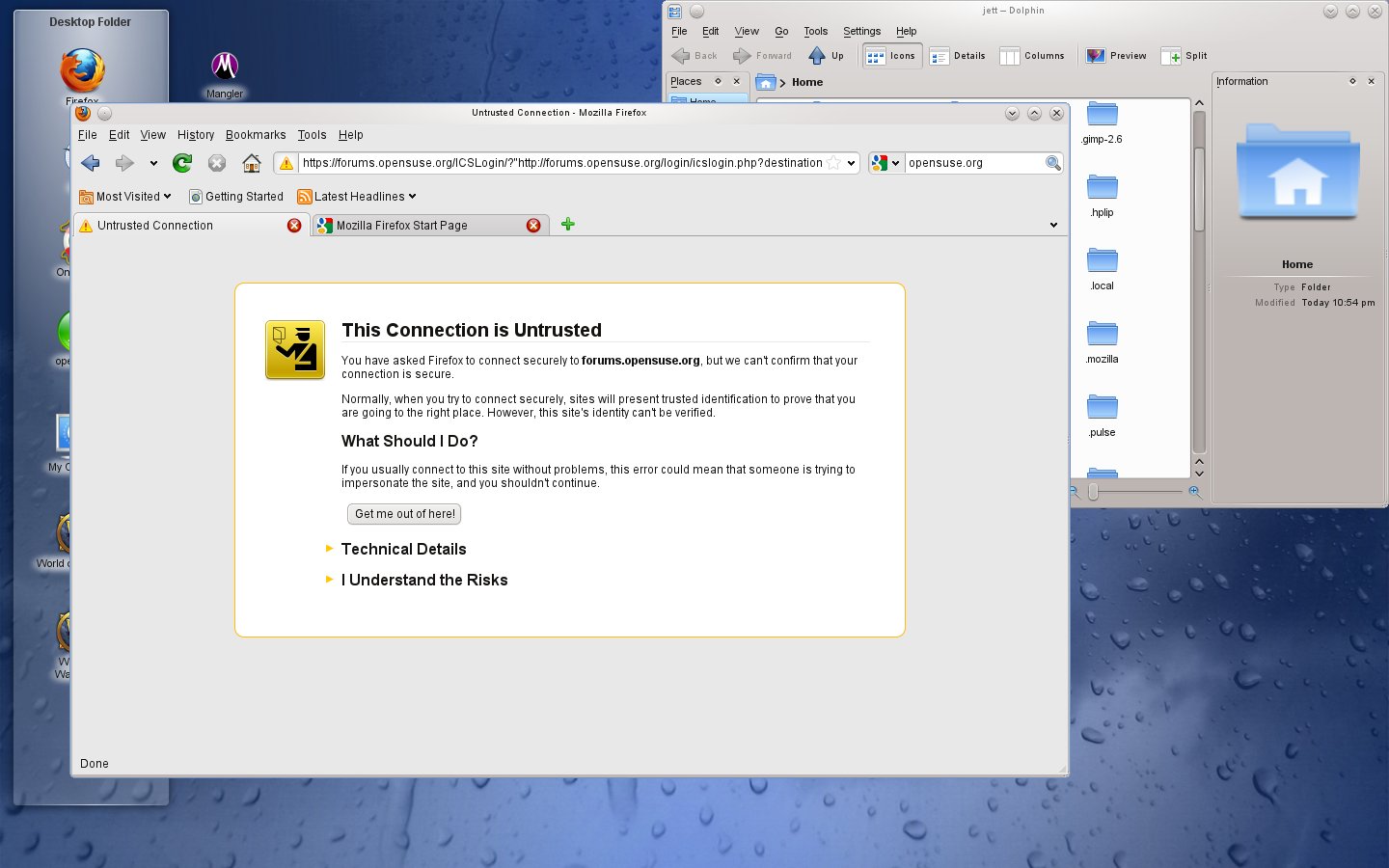Screen dimensions: 1389x868
Task: Open the list all tabs dropdown
Action: tap(1053, 225)
